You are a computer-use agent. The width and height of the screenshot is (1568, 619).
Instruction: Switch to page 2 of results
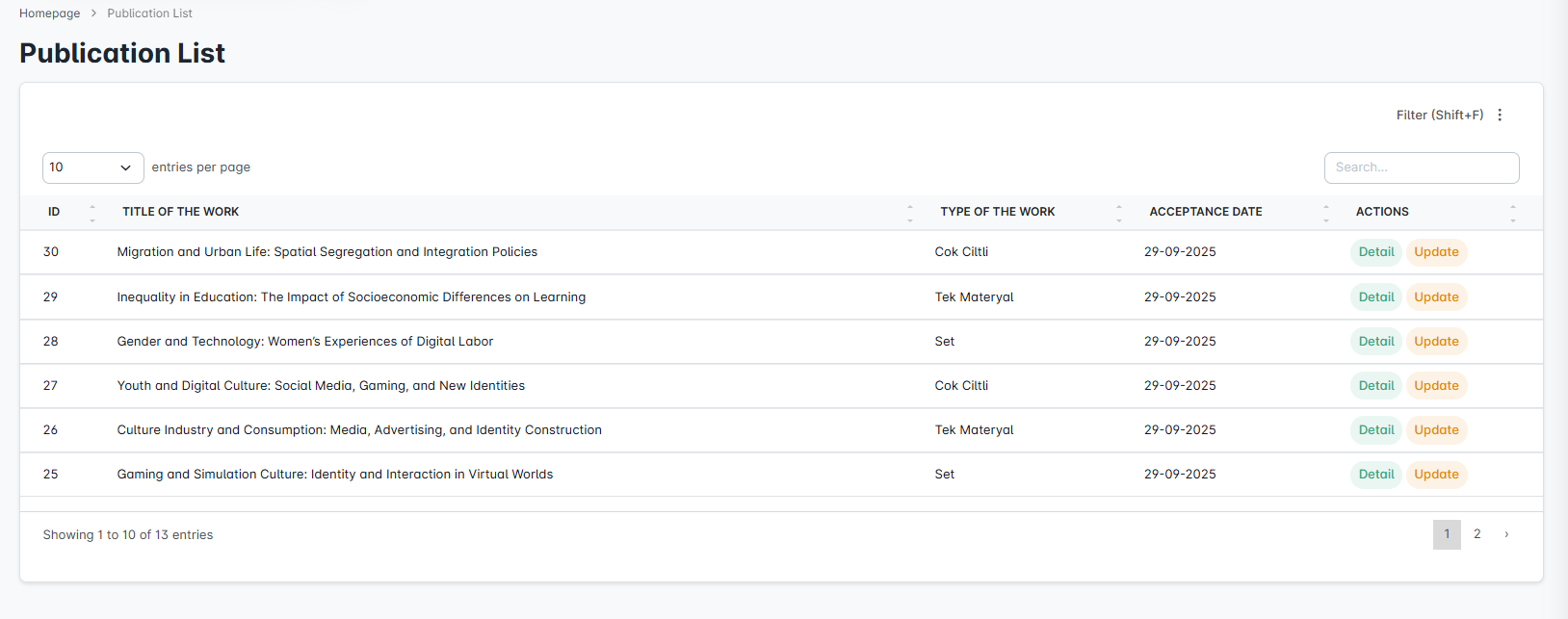1477,534
